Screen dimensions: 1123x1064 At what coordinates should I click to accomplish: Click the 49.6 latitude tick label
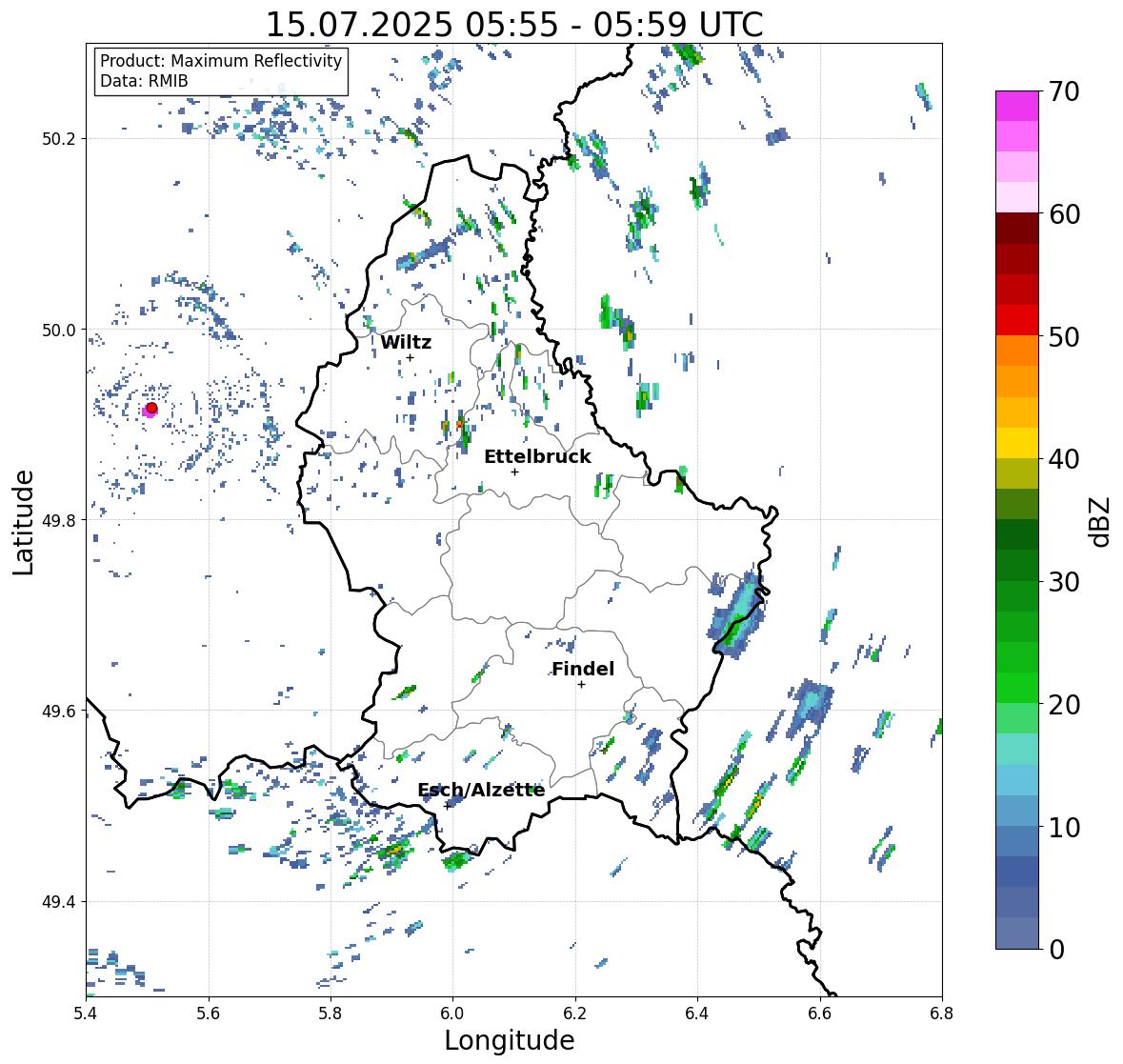59,711
